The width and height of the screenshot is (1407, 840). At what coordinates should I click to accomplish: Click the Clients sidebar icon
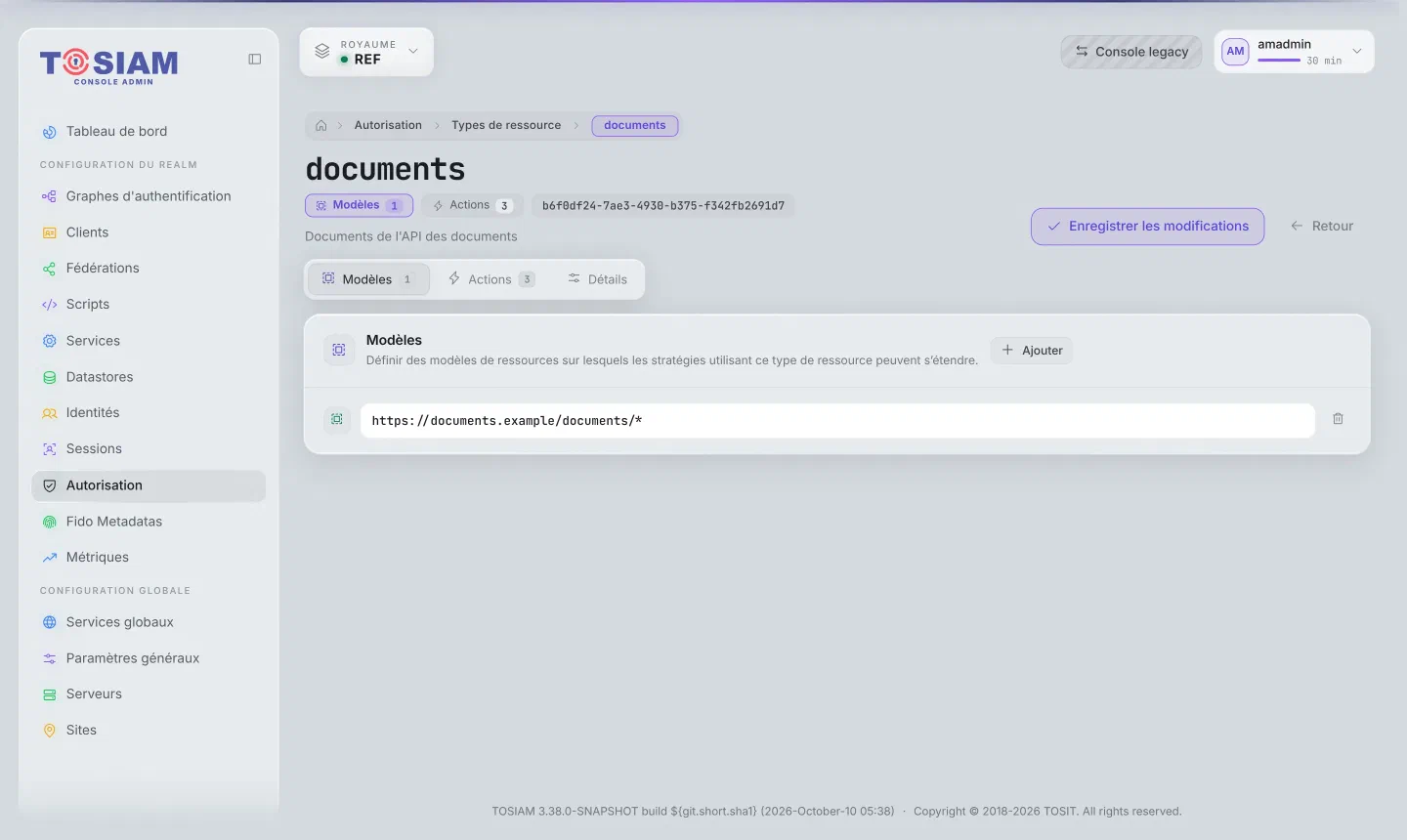tap(49, 232)
